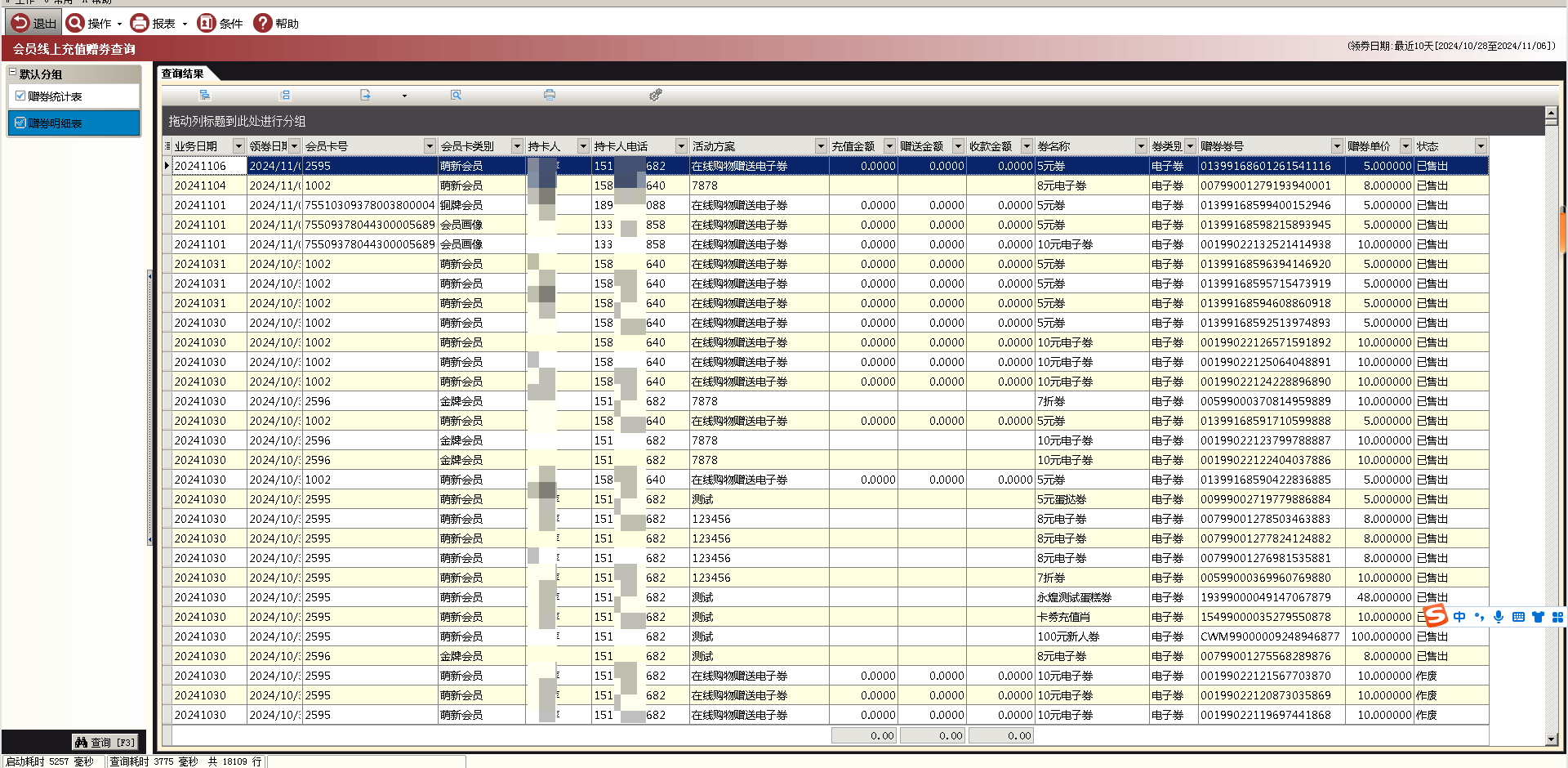Toggle the Chinese/English 中 input mode

(1459, 617)
